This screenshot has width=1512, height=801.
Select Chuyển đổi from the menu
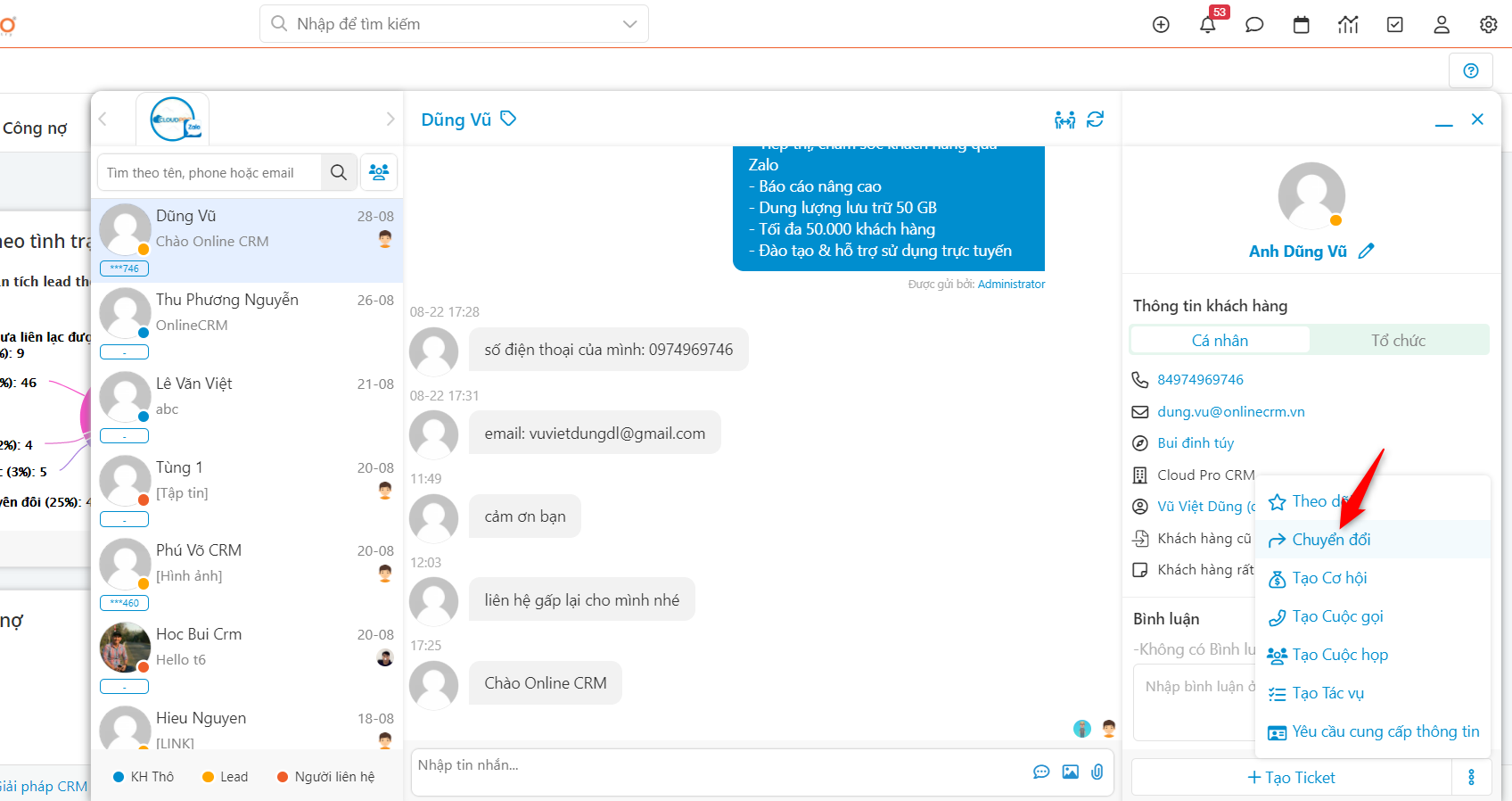coord(1373,540)
